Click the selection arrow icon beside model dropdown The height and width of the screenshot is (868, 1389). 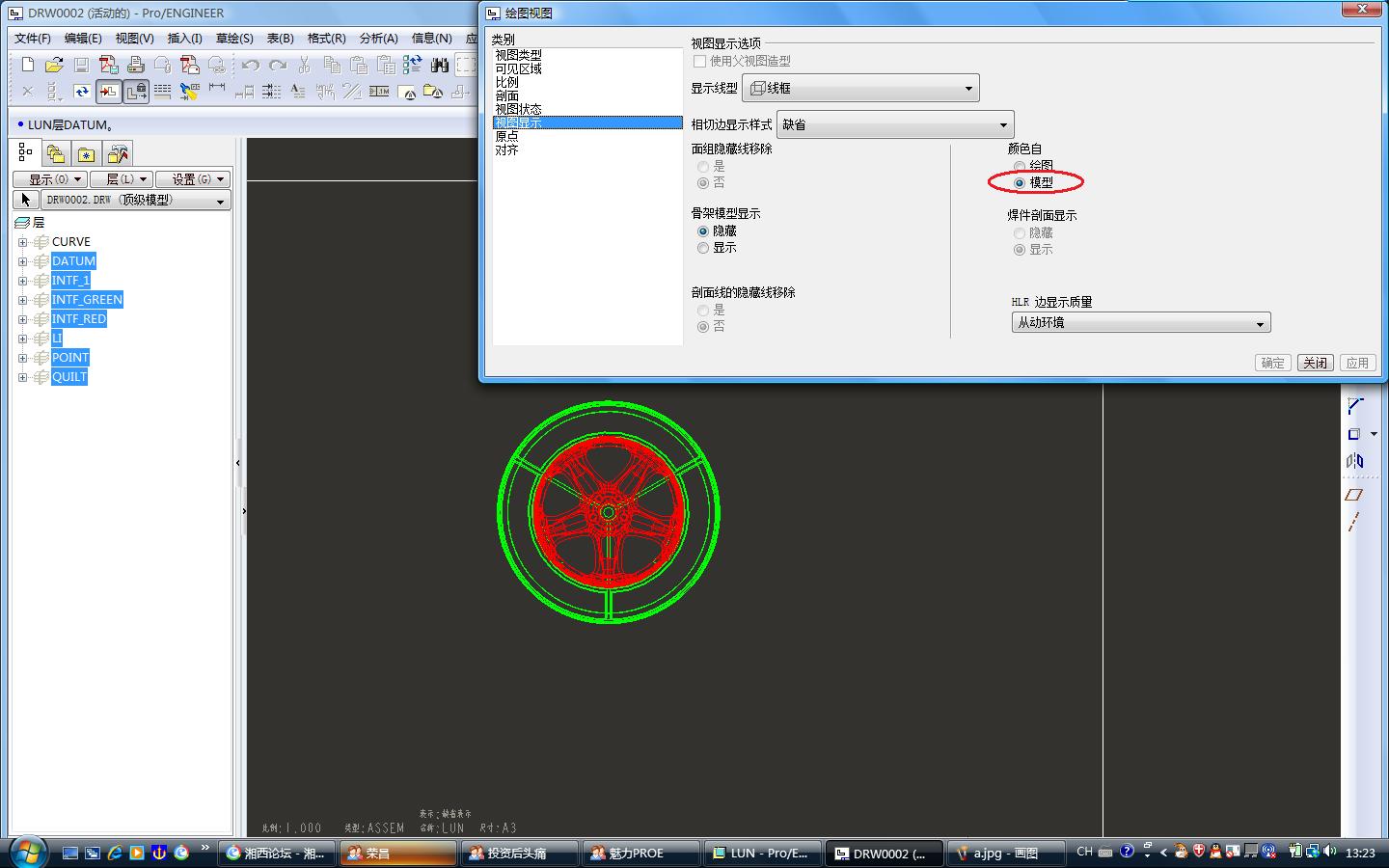[x=26, y=200]
